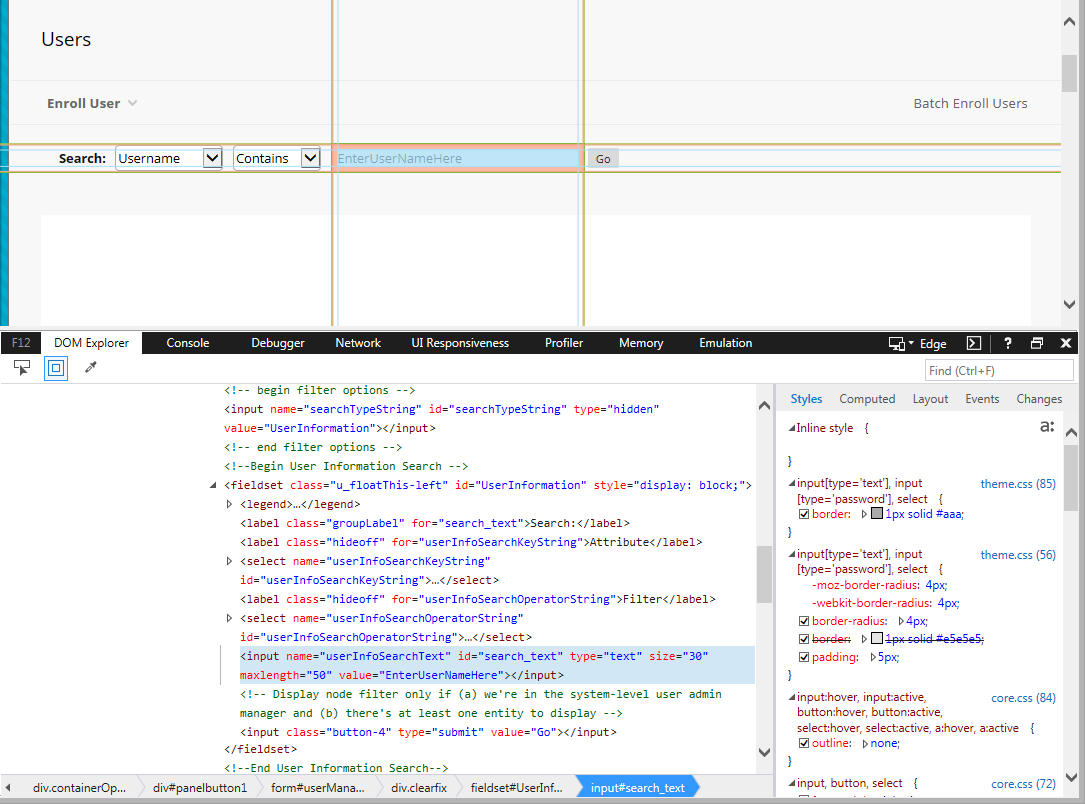Pick the color picker eyedropper tool
This screenshot has height=804, width=1085.
tap(91, 367)
